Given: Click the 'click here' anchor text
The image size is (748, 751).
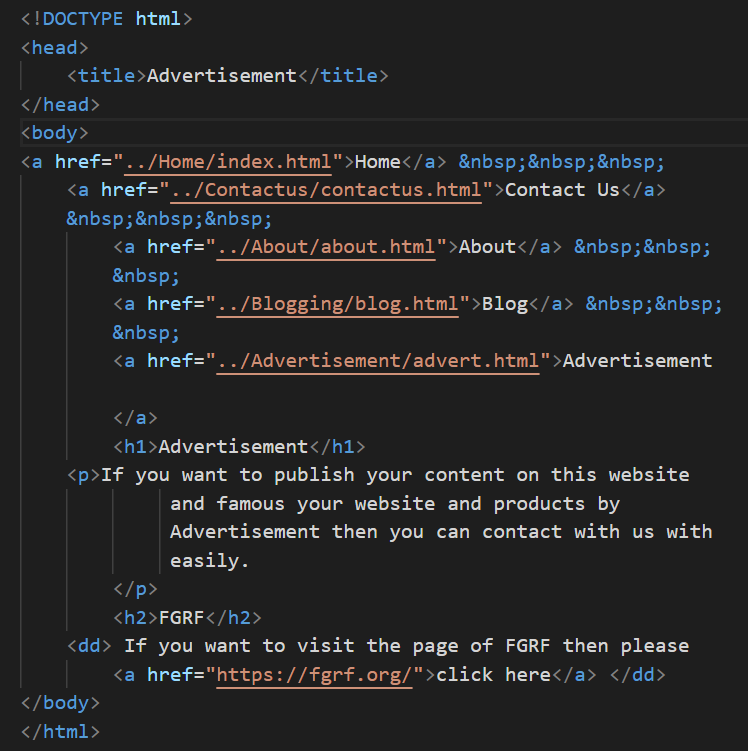Looking at the screenshot, I should [493, 675].
